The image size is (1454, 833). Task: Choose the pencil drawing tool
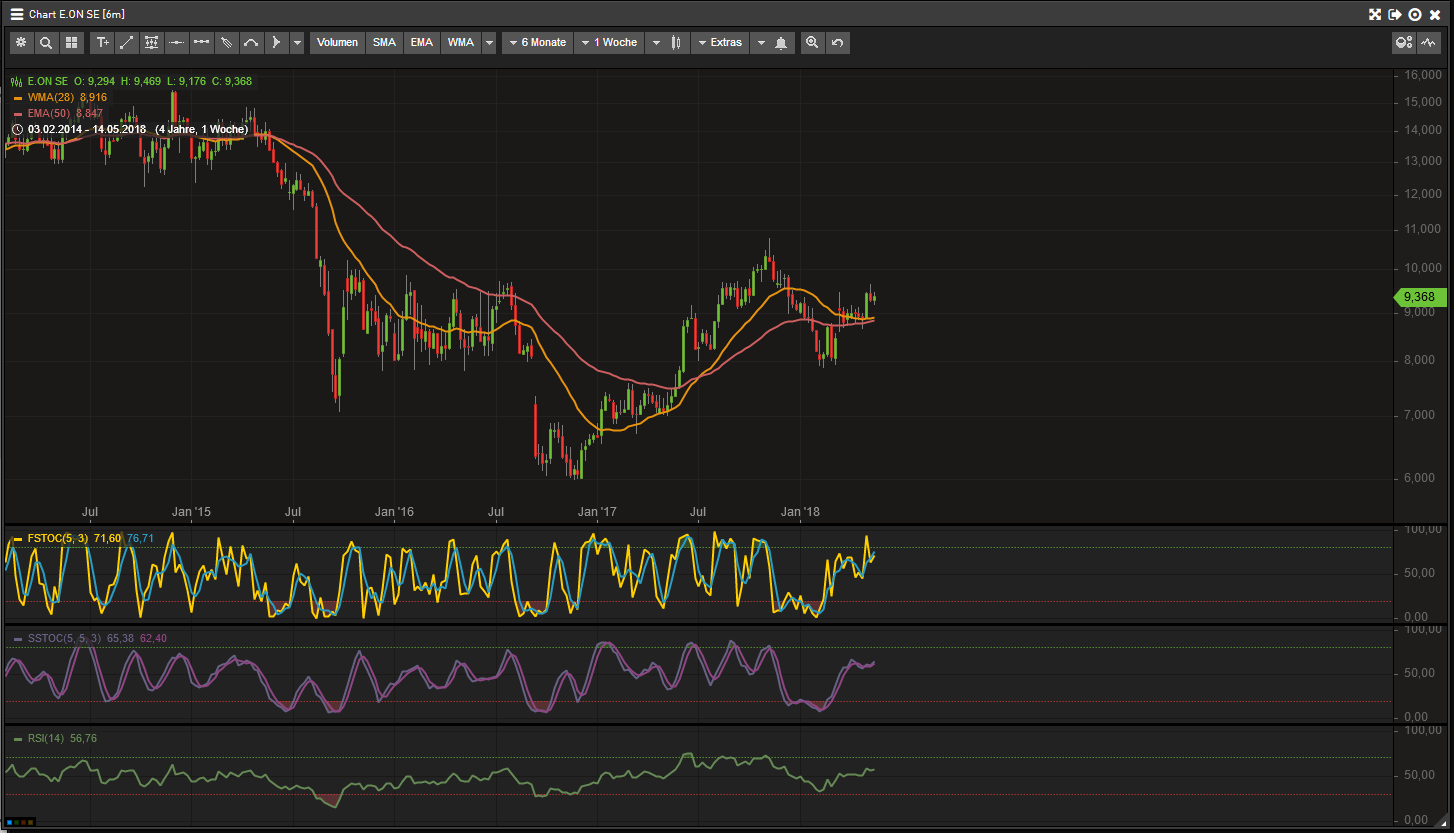click(x=227, y=43)
